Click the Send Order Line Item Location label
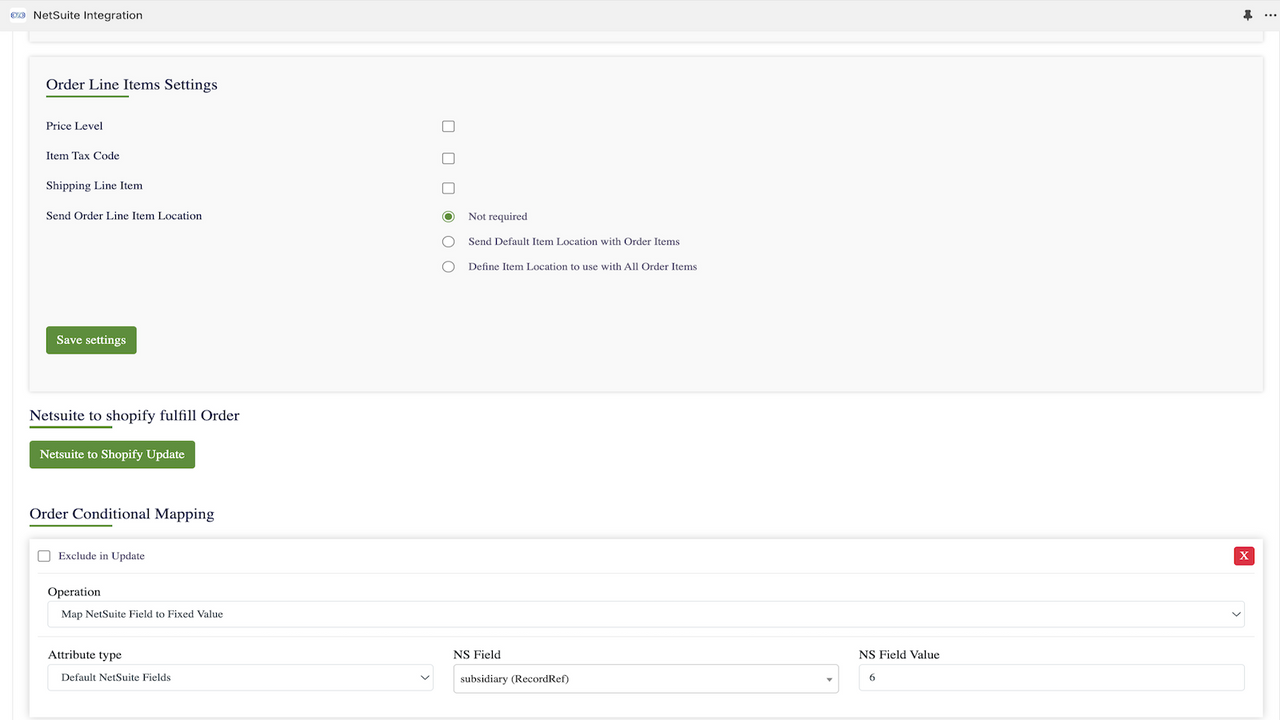This screenshot has height=720, width=1280. pyautogui.click(x=124, y=216)
